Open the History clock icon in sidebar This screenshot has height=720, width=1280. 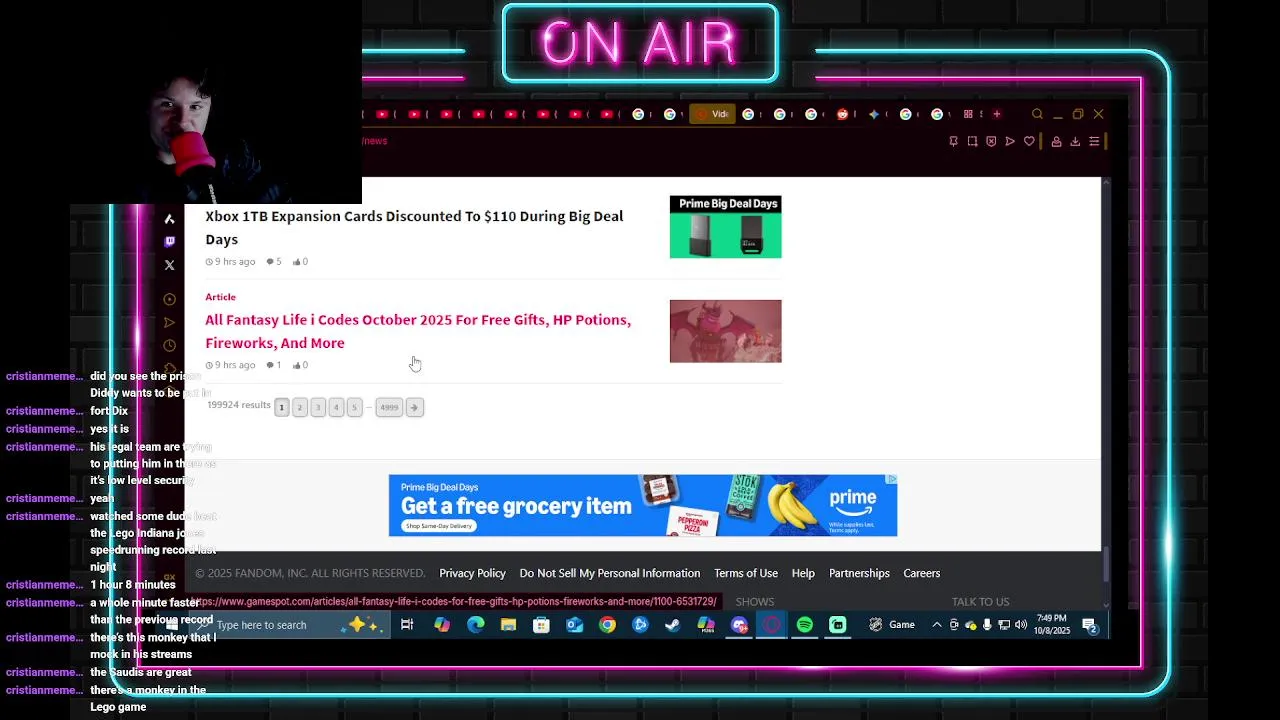click(169, 345)
